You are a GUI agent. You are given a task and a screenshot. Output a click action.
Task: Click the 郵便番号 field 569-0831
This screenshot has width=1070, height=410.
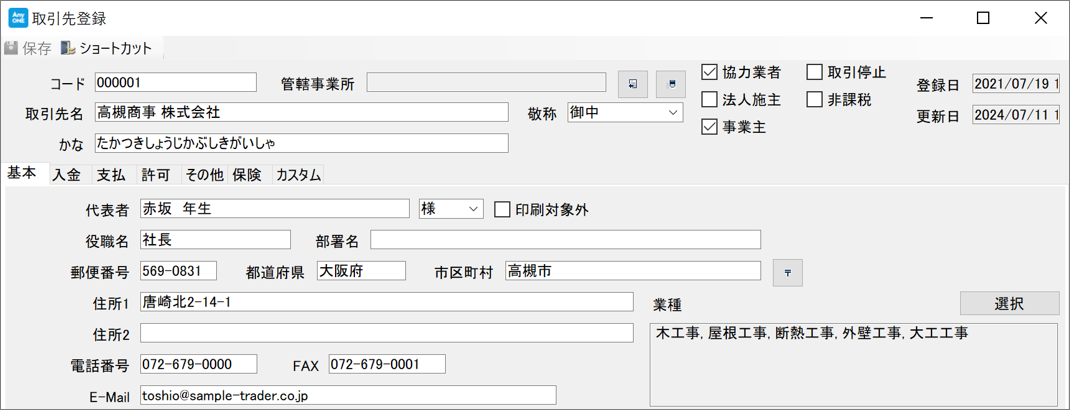(178, 270)
